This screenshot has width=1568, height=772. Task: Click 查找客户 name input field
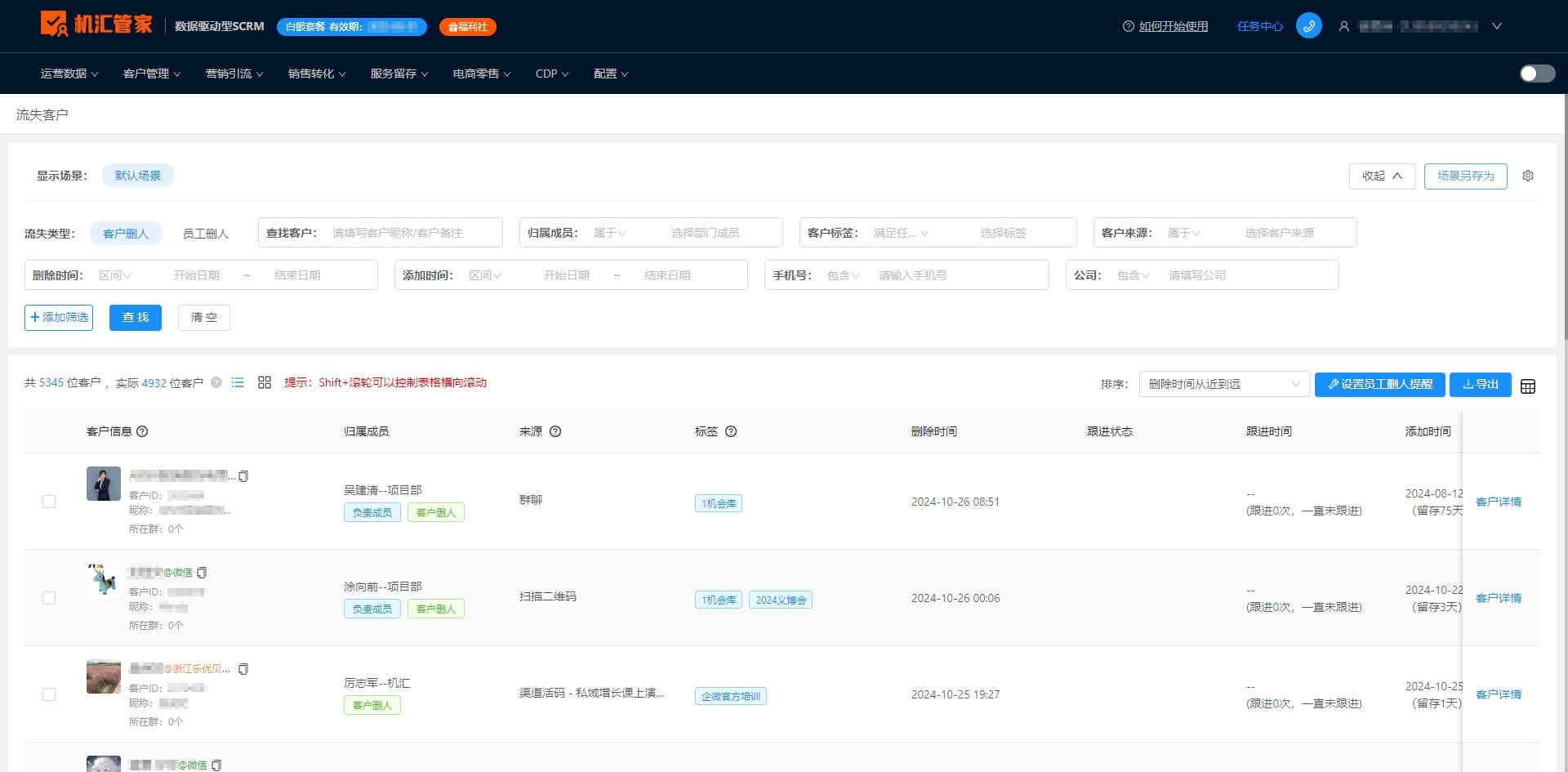pyautogui.click(x=412, y=233)
